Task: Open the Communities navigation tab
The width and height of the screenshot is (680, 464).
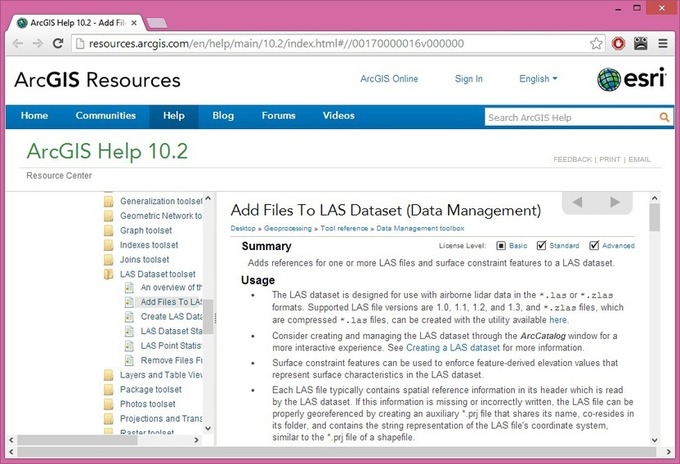Action: coord(105,116)
